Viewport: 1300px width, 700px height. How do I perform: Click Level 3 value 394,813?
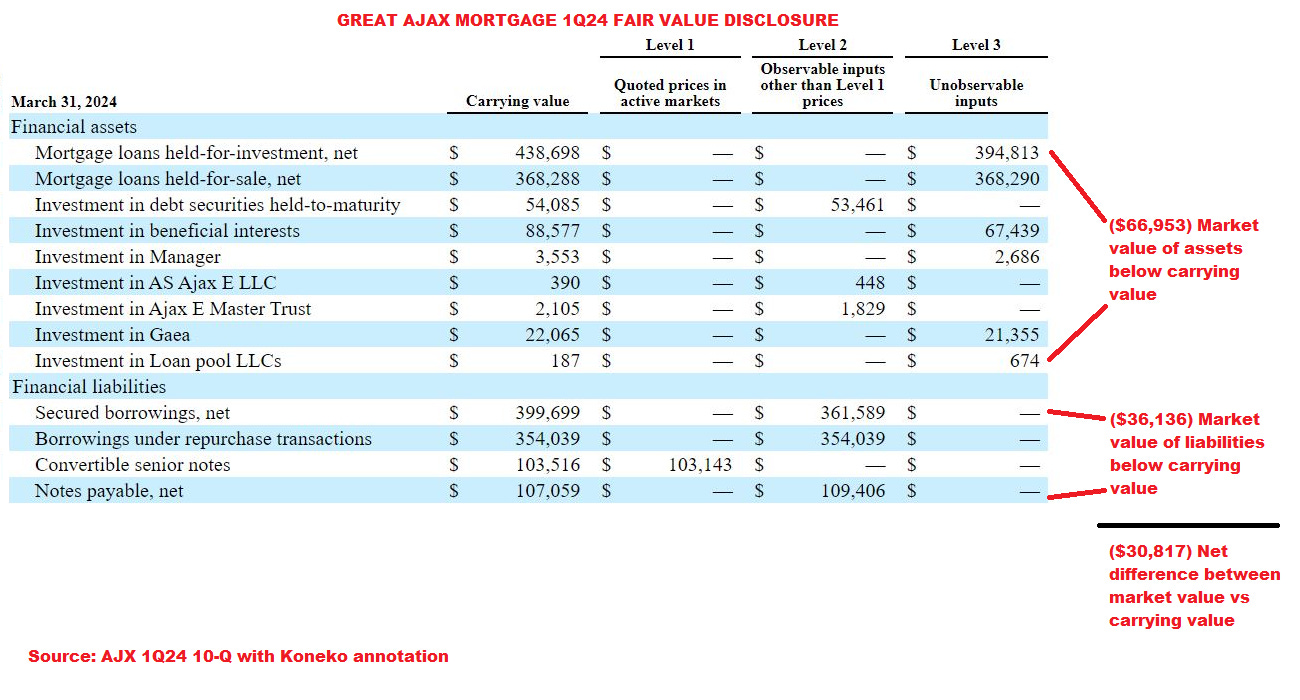[1007, 153]
